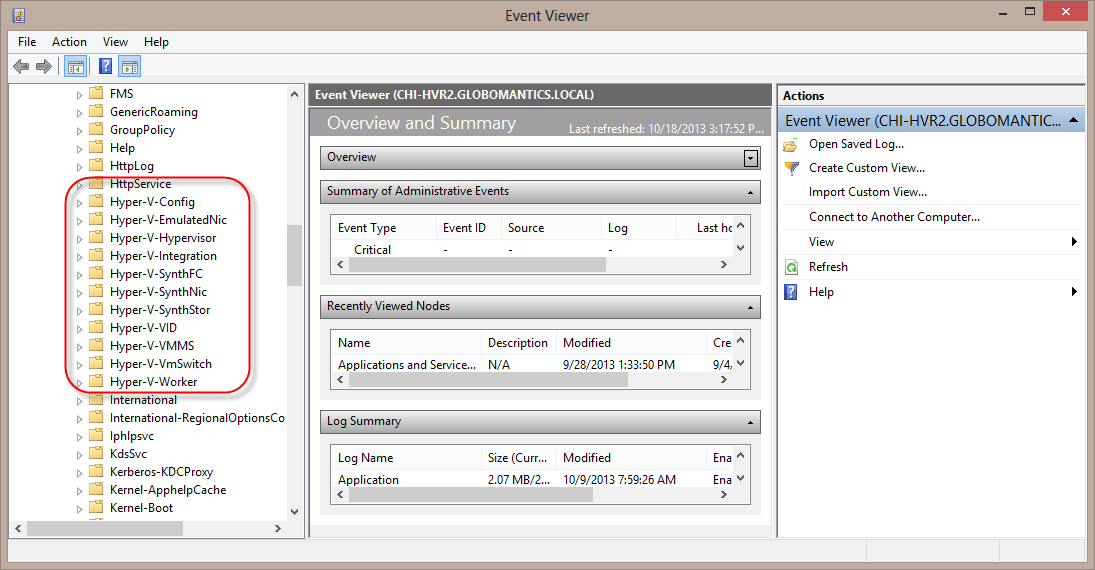The image size is (1095, 570).
Task: Collapse the Summary of Administrative Events section
Action: pyautogui.click(x=750, y=192)
